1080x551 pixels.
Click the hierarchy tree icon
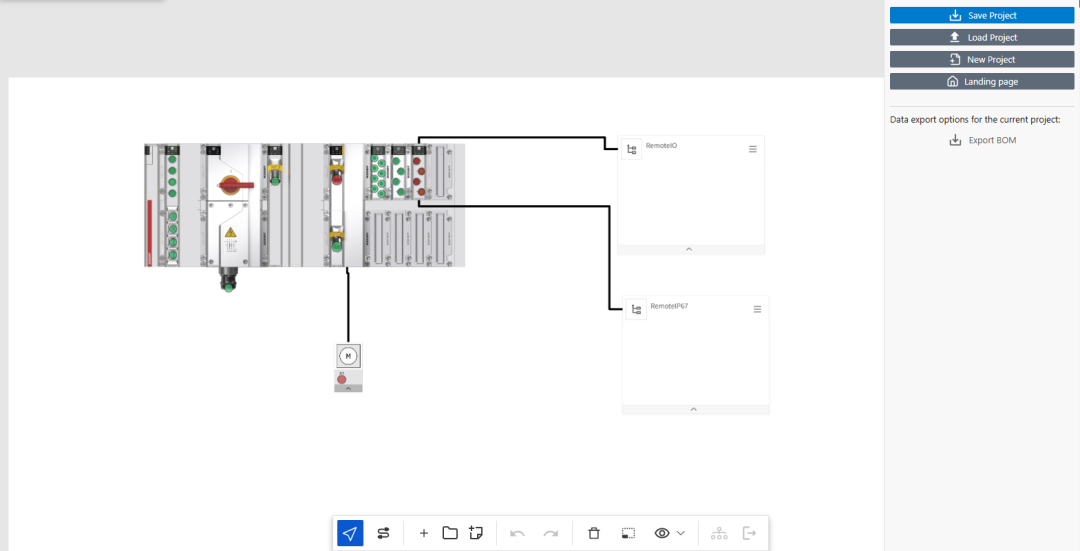tap(719, 533)
